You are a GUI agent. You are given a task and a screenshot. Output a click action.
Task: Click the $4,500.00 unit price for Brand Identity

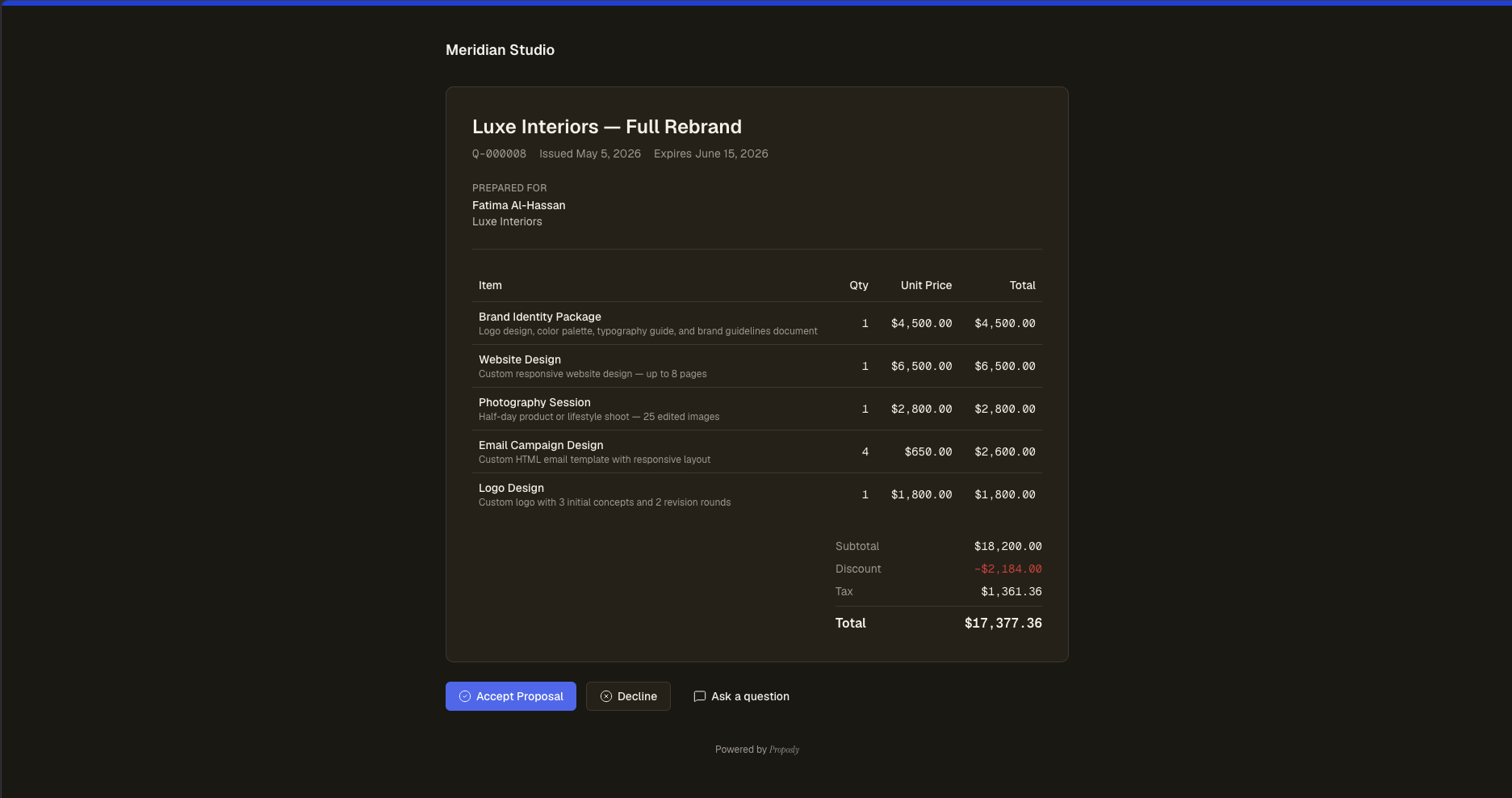point(921,323)
